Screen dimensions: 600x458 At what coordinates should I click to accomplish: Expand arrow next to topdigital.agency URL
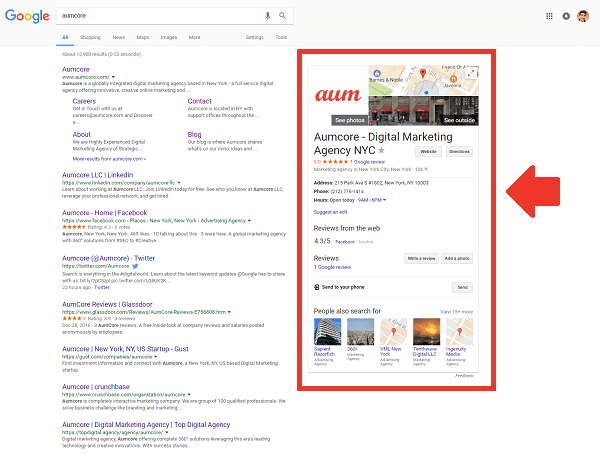167,432
